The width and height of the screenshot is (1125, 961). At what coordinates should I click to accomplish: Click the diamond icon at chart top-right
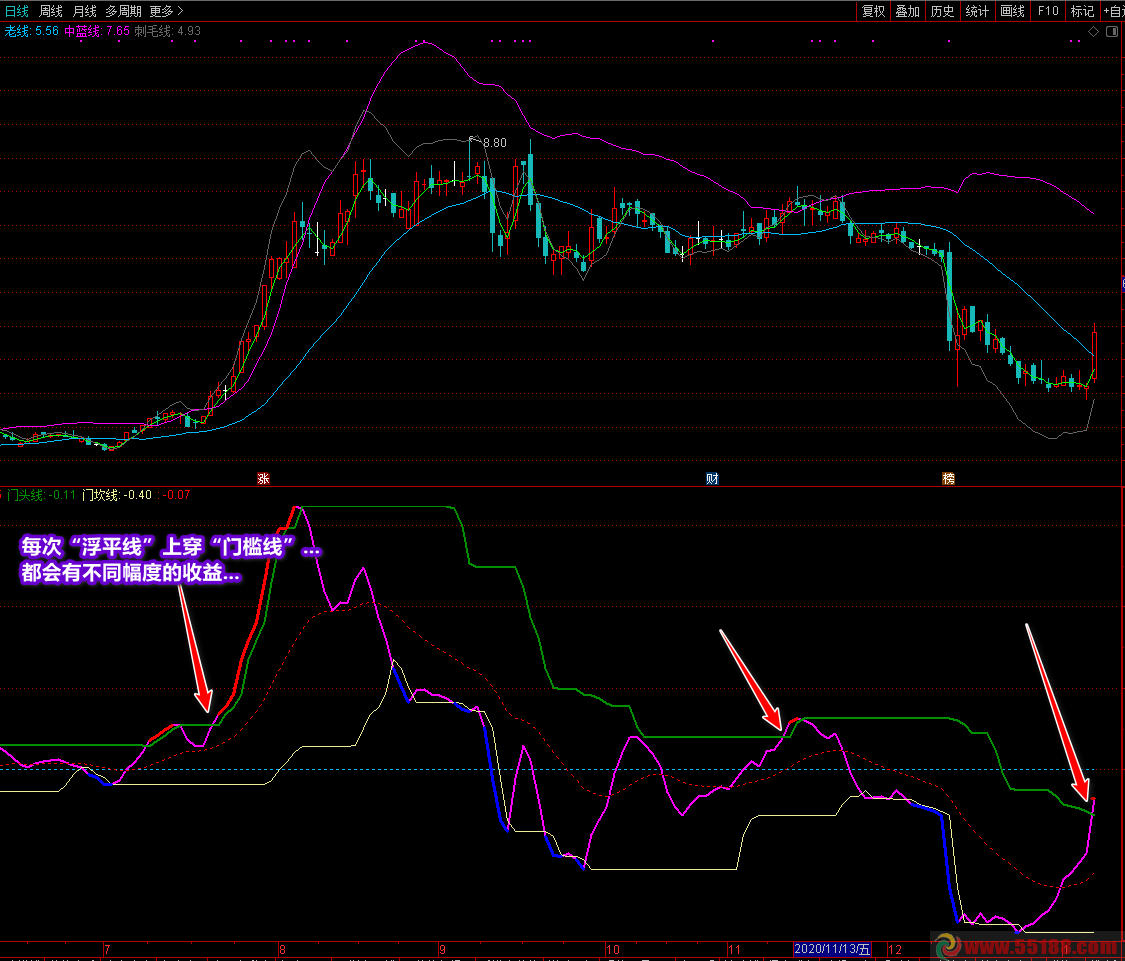point(1094,32)
